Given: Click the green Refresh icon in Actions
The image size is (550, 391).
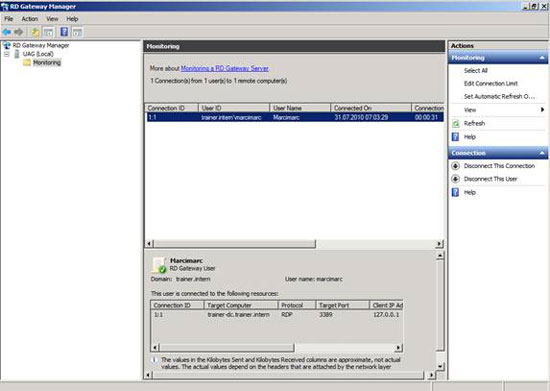Looking at the screenshot, I should pyautogui.click(x=456, y=123).
